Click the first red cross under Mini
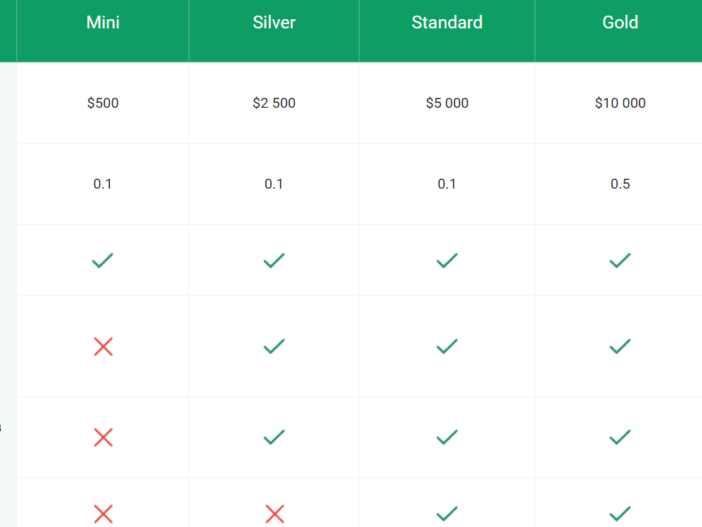 (x=103, y=346)
